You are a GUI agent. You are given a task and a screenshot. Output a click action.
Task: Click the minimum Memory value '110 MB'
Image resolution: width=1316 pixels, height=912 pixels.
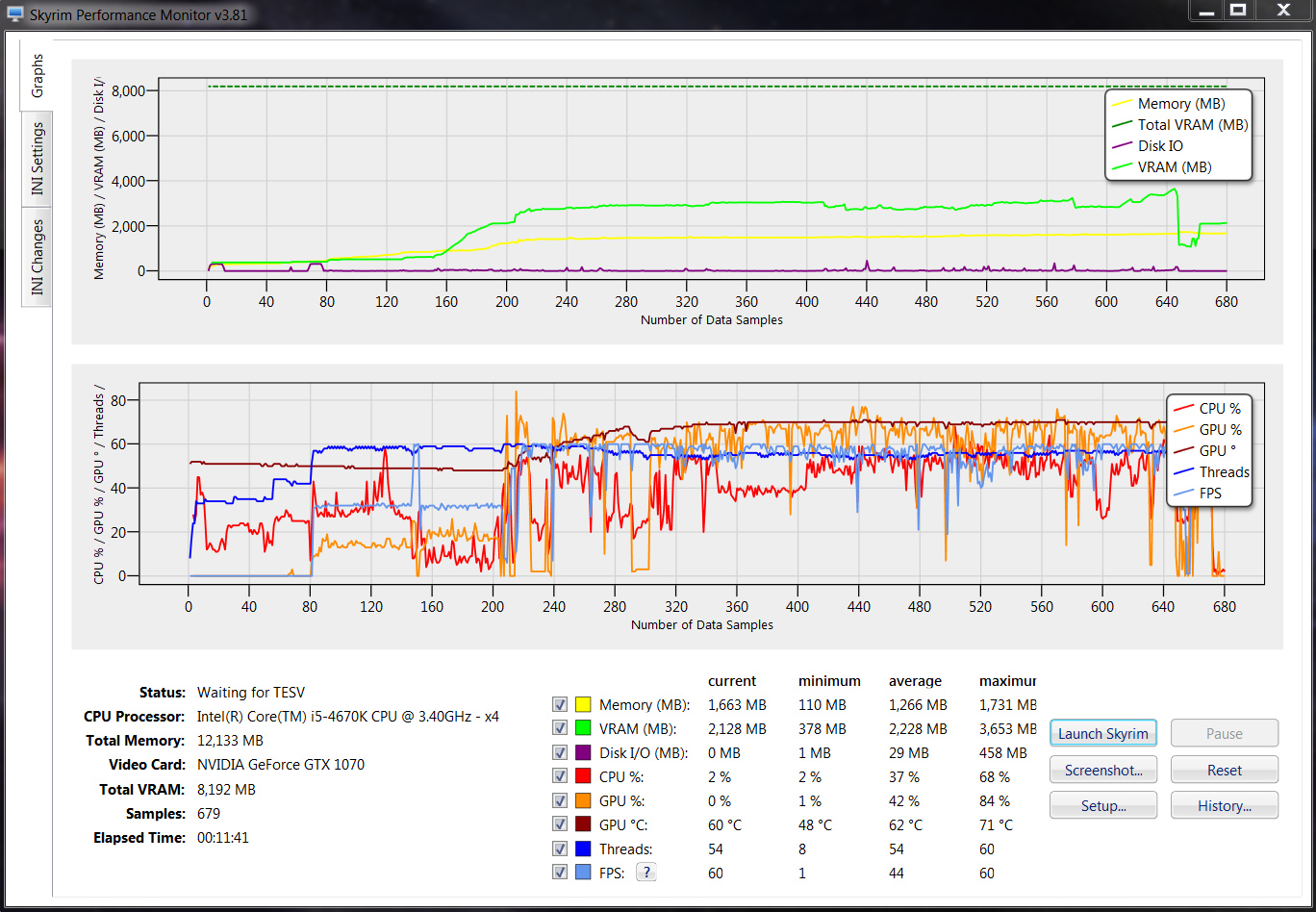tap(822, 705)
